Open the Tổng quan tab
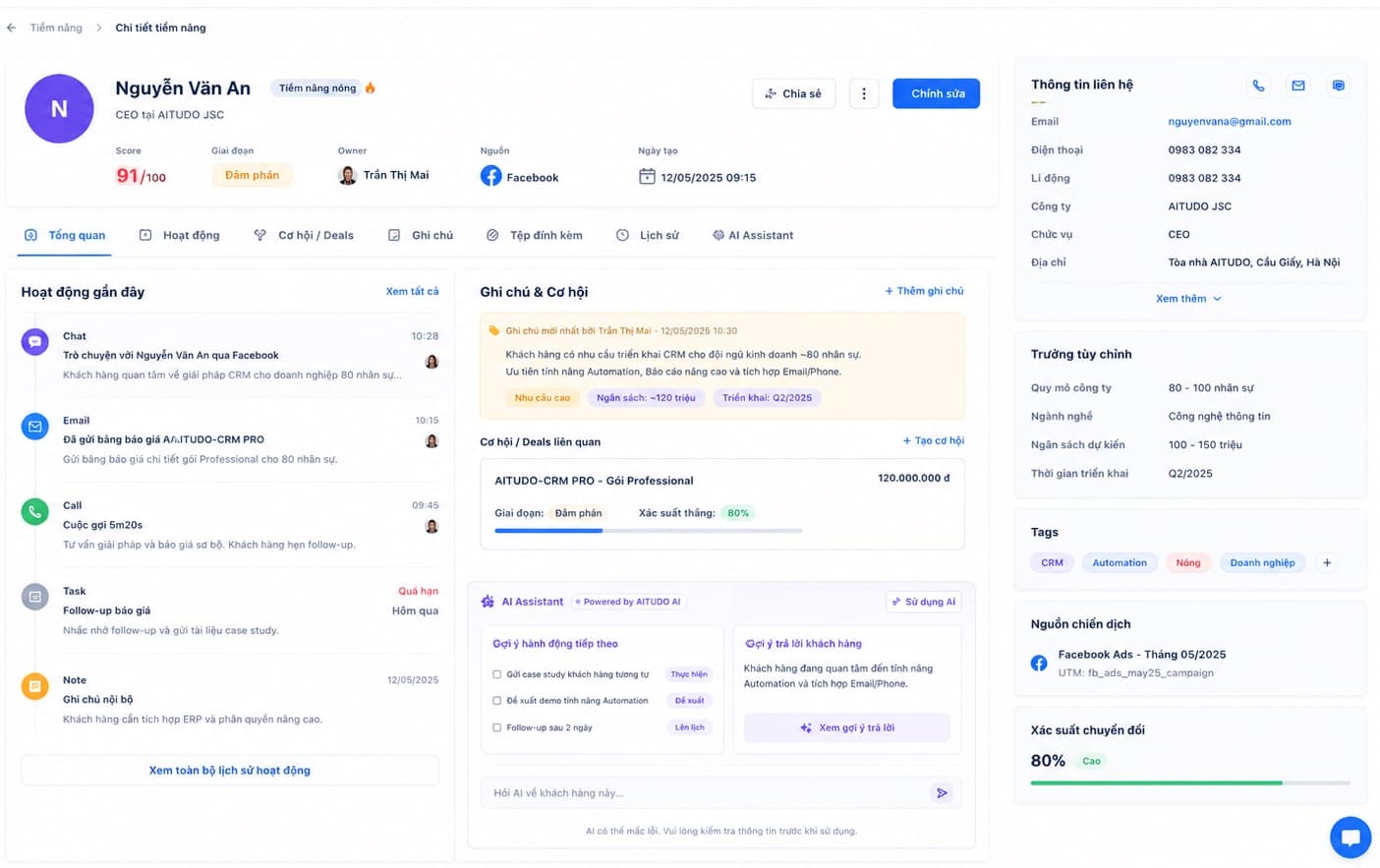 coord(65,235)
